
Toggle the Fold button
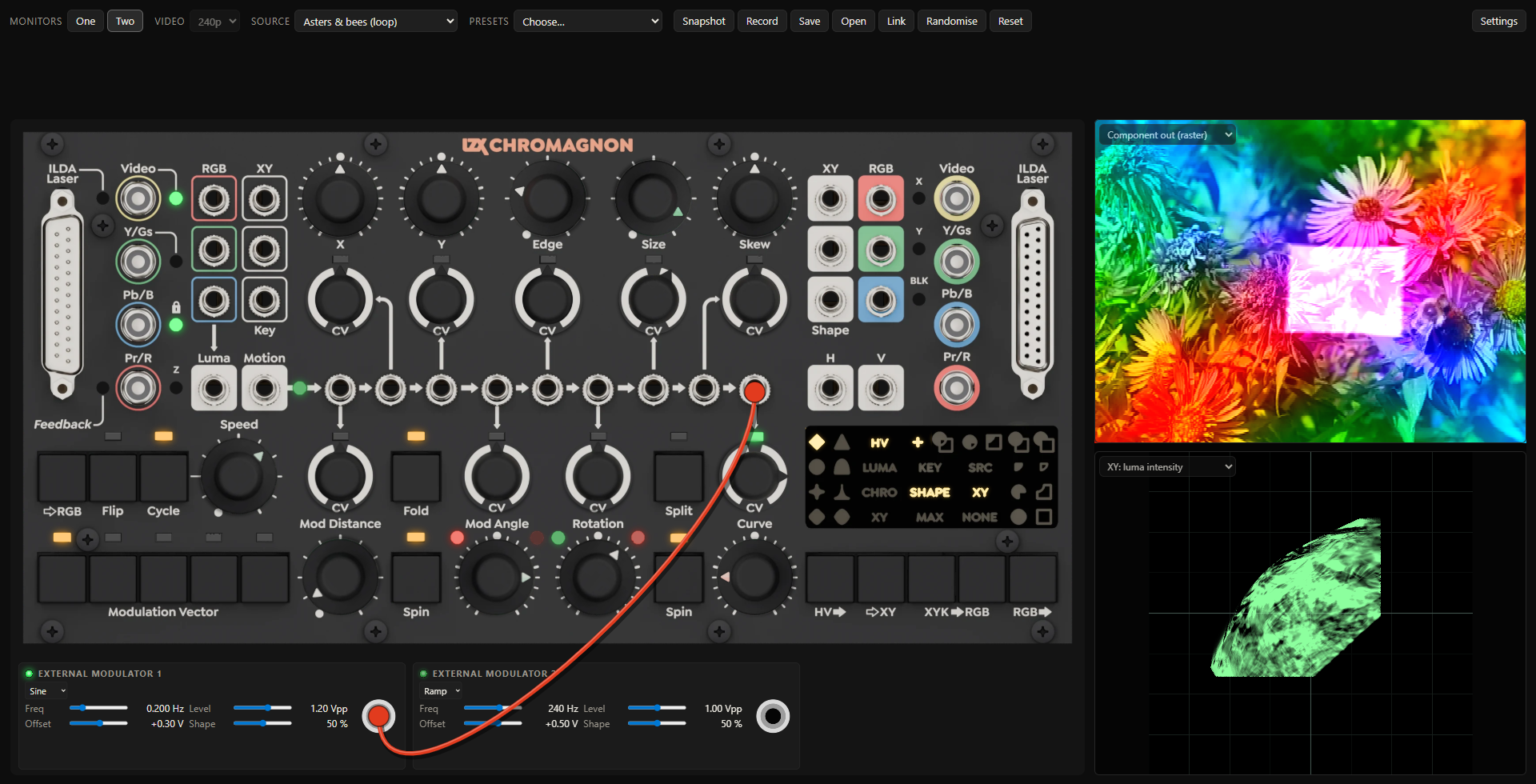[x=416, y=477]
